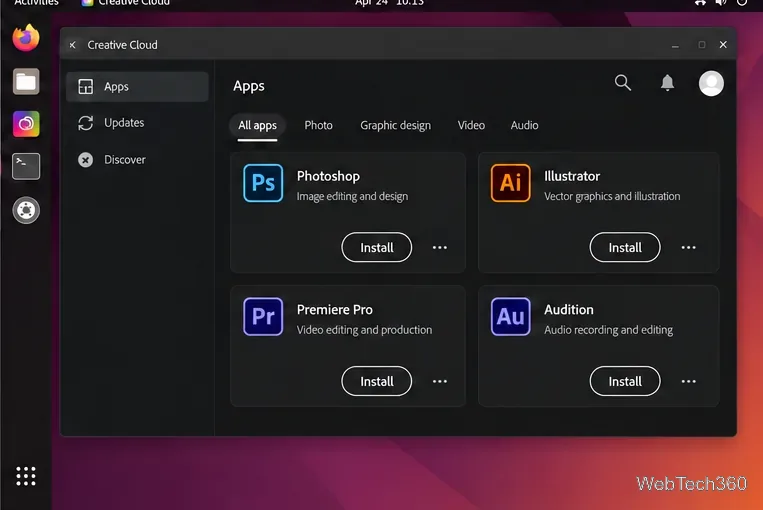763x510 pixels.
Task: Open the Premiere Pro Pr icon
Action: pyautogui.click(x=263, y=316)
